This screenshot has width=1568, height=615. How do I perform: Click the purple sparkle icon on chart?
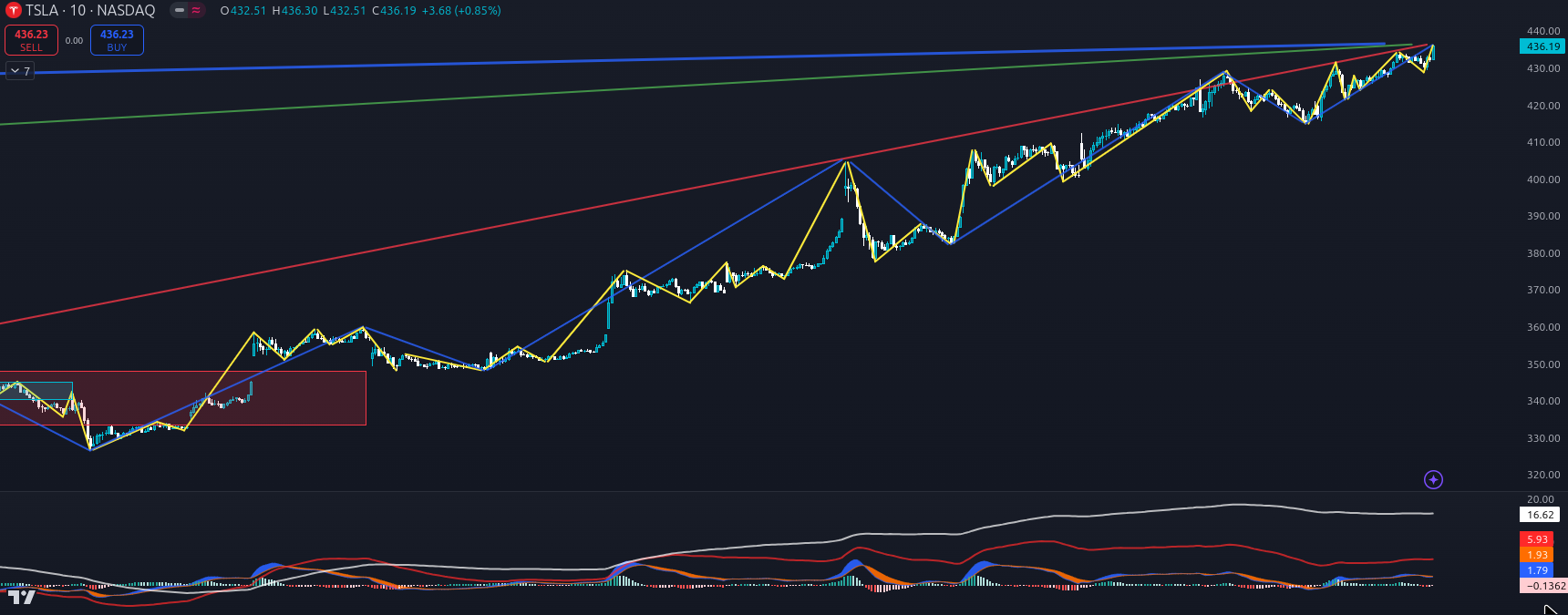(x=1433, y=479)
